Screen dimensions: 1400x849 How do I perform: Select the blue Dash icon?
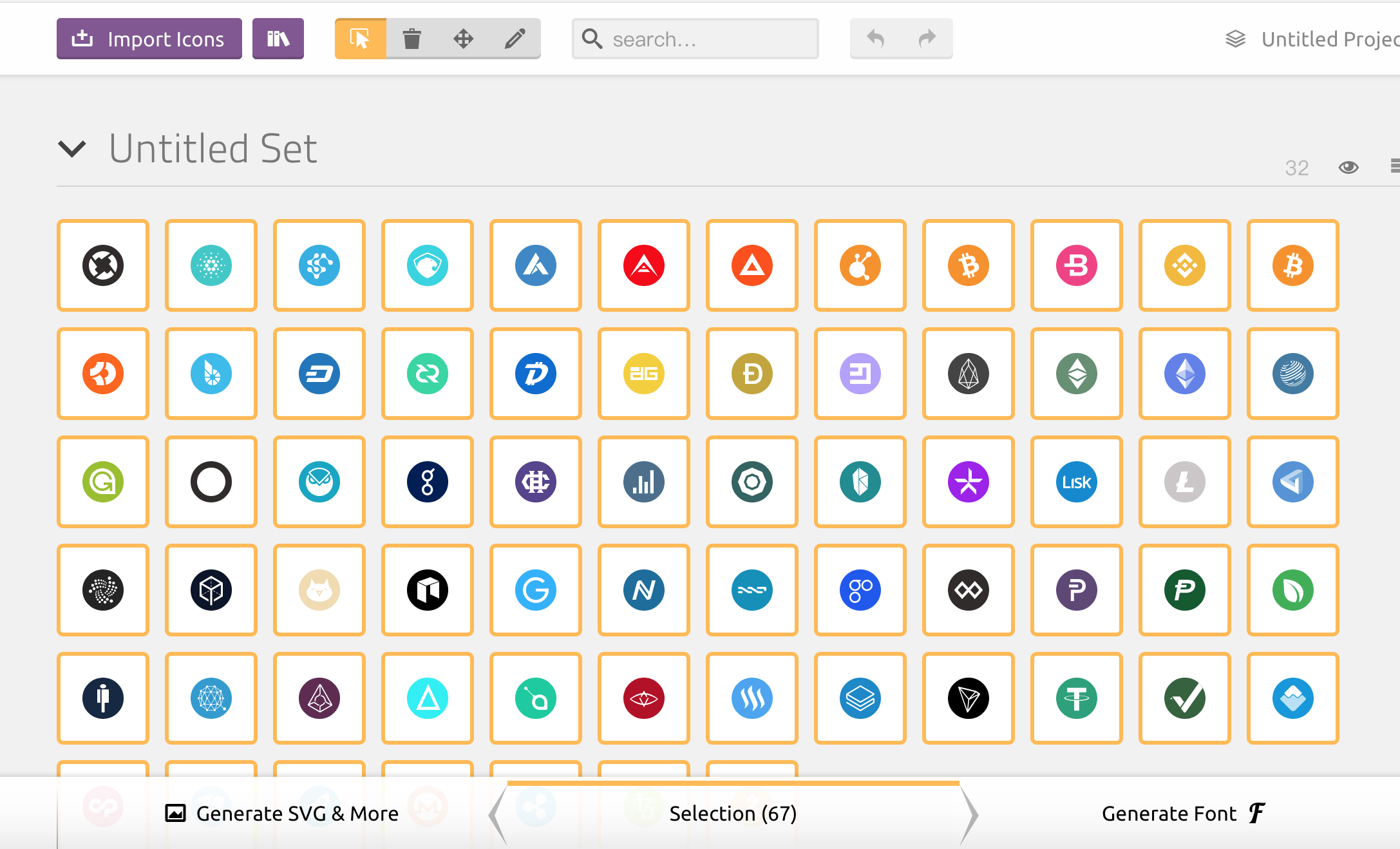point(319,374)
